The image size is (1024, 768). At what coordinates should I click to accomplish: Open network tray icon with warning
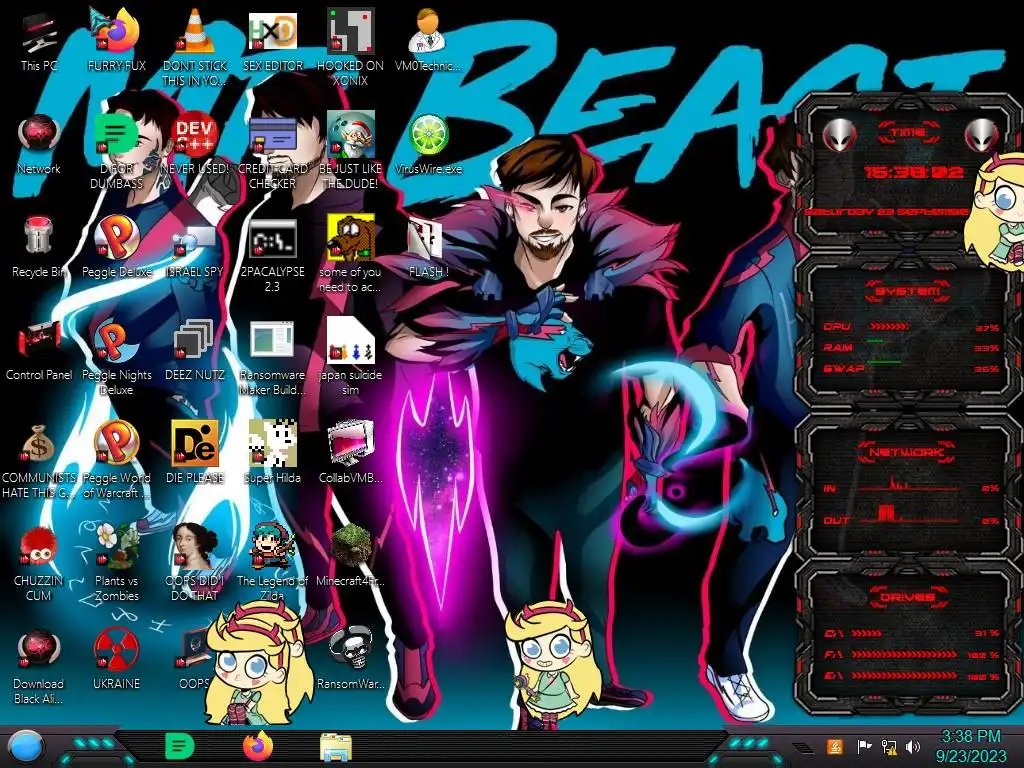pos(889,746)
